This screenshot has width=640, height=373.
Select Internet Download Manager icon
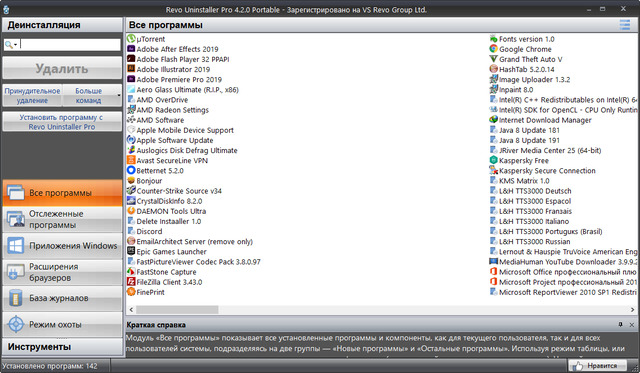tap(493, 120)
